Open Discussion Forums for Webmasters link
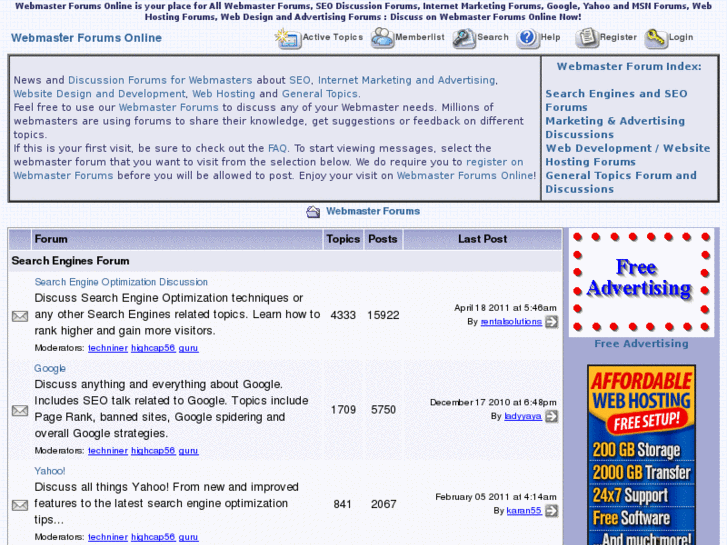The image size is (727, 545). pos(160,80)
